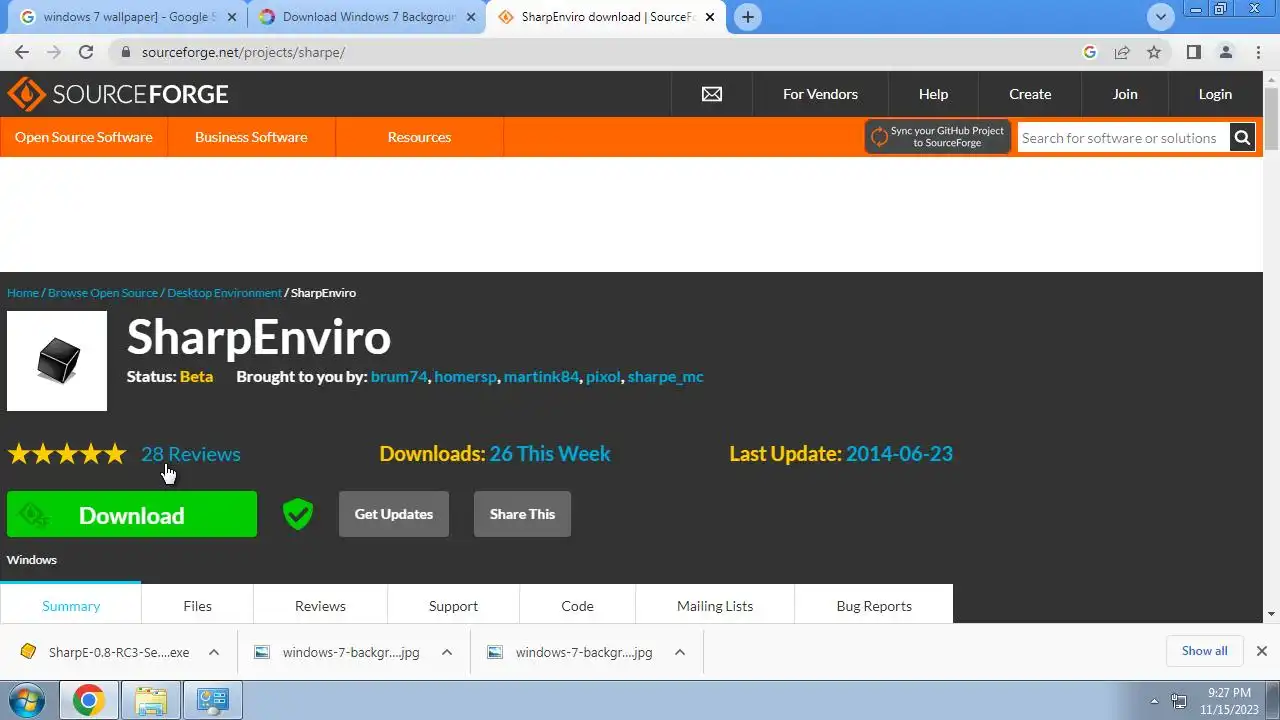The width and height of the screenshot is (1280, 720).
Task: Open the 28 Reviews link
Action: [191, 454]
